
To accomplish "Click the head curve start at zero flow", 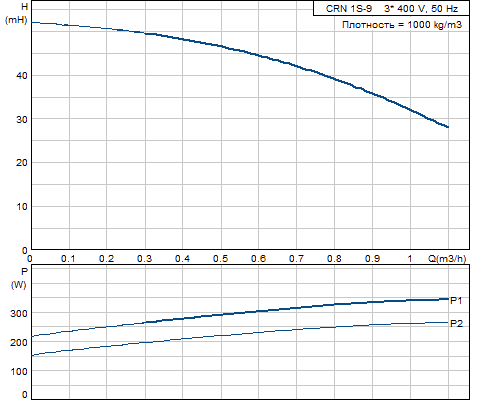I will (x=33, y=23).
